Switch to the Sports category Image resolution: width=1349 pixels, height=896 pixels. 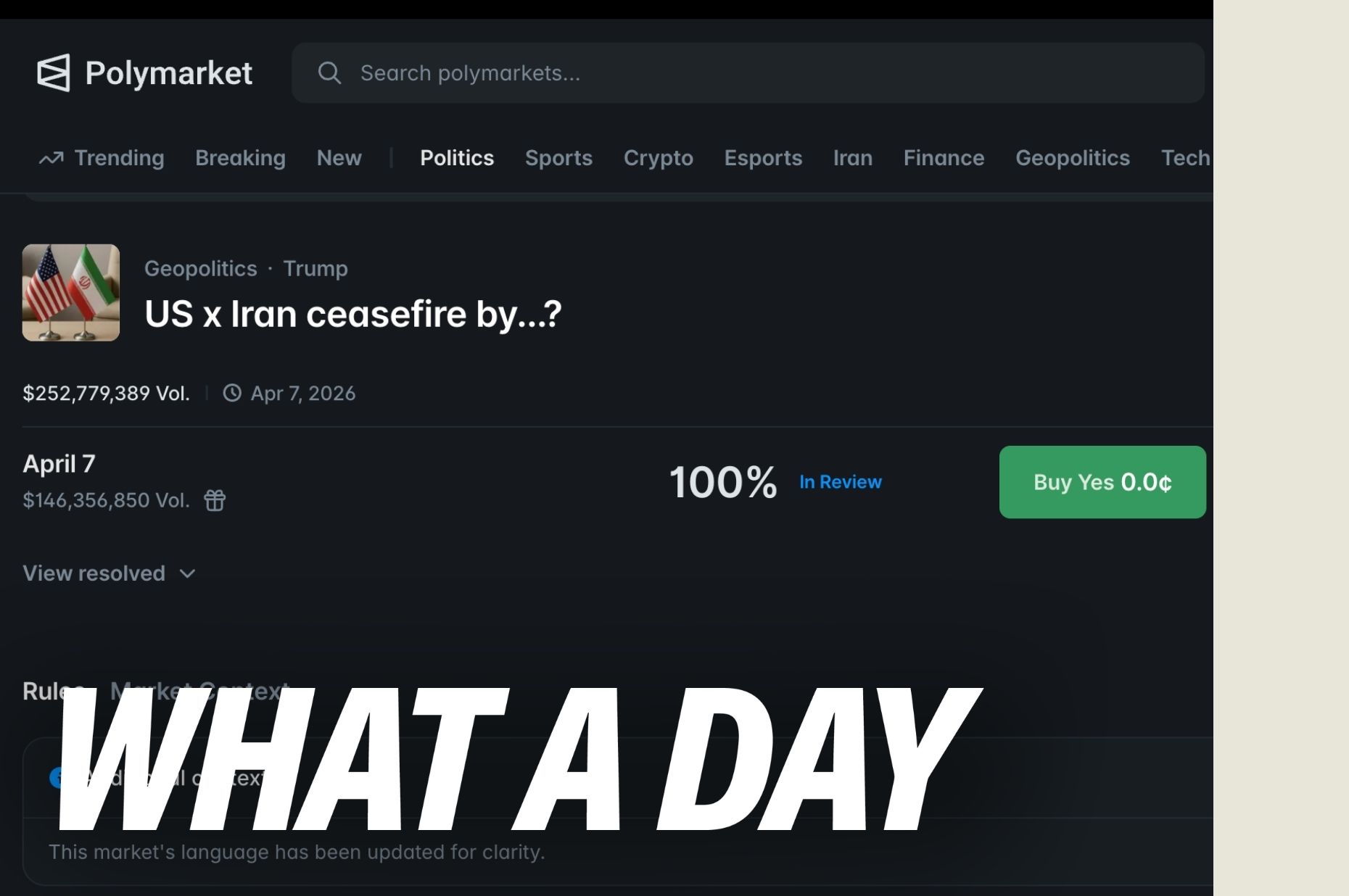pos(558,158)
